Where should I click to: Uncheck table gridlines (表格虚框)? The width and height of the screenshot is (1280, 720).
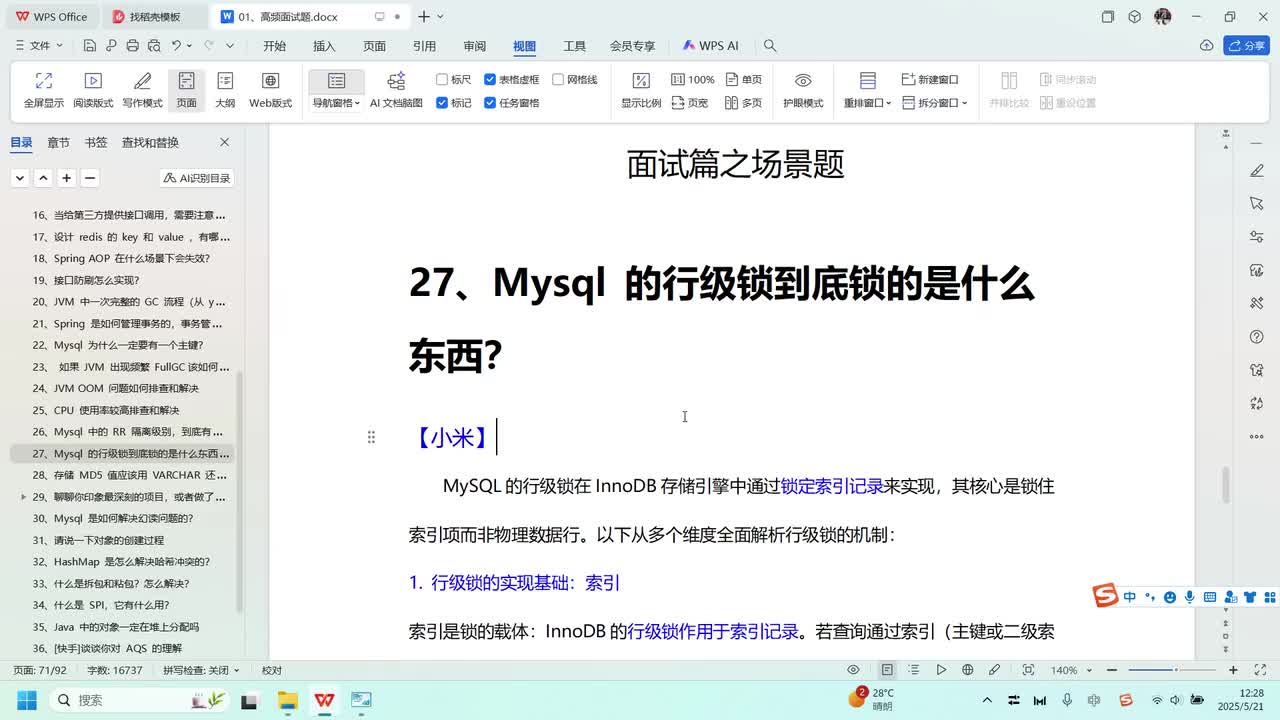[511, 80]
